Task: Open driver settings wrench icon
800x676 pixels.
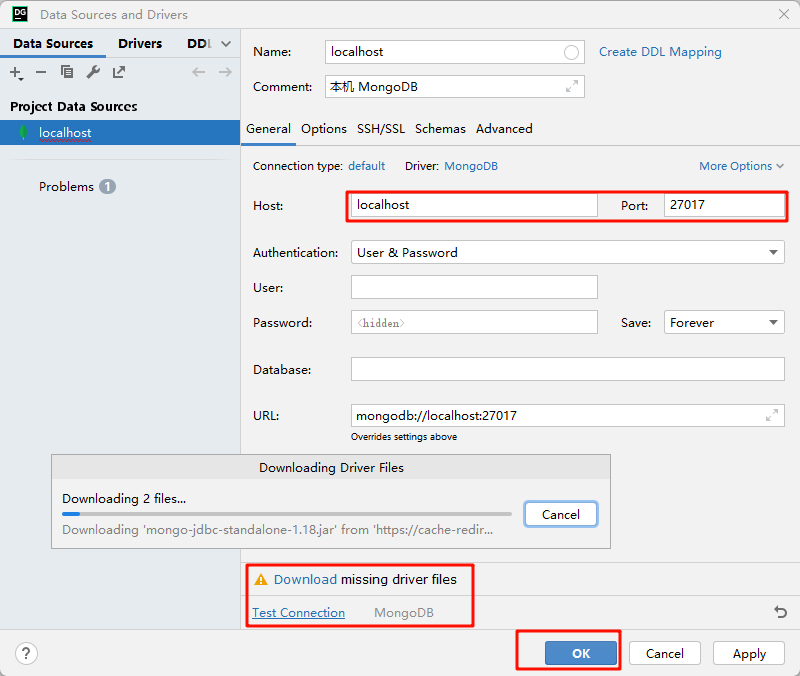Action: [x=93, y=72]
